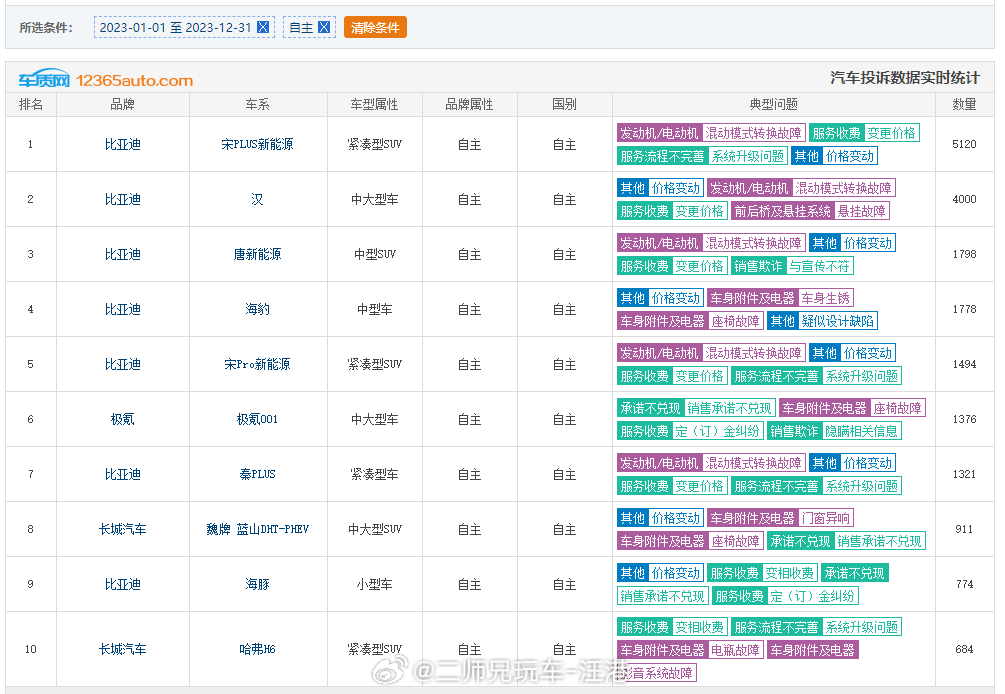The image size is (1005, 694).
Task: Click the 品牌属性 column header
Action: 469,104
